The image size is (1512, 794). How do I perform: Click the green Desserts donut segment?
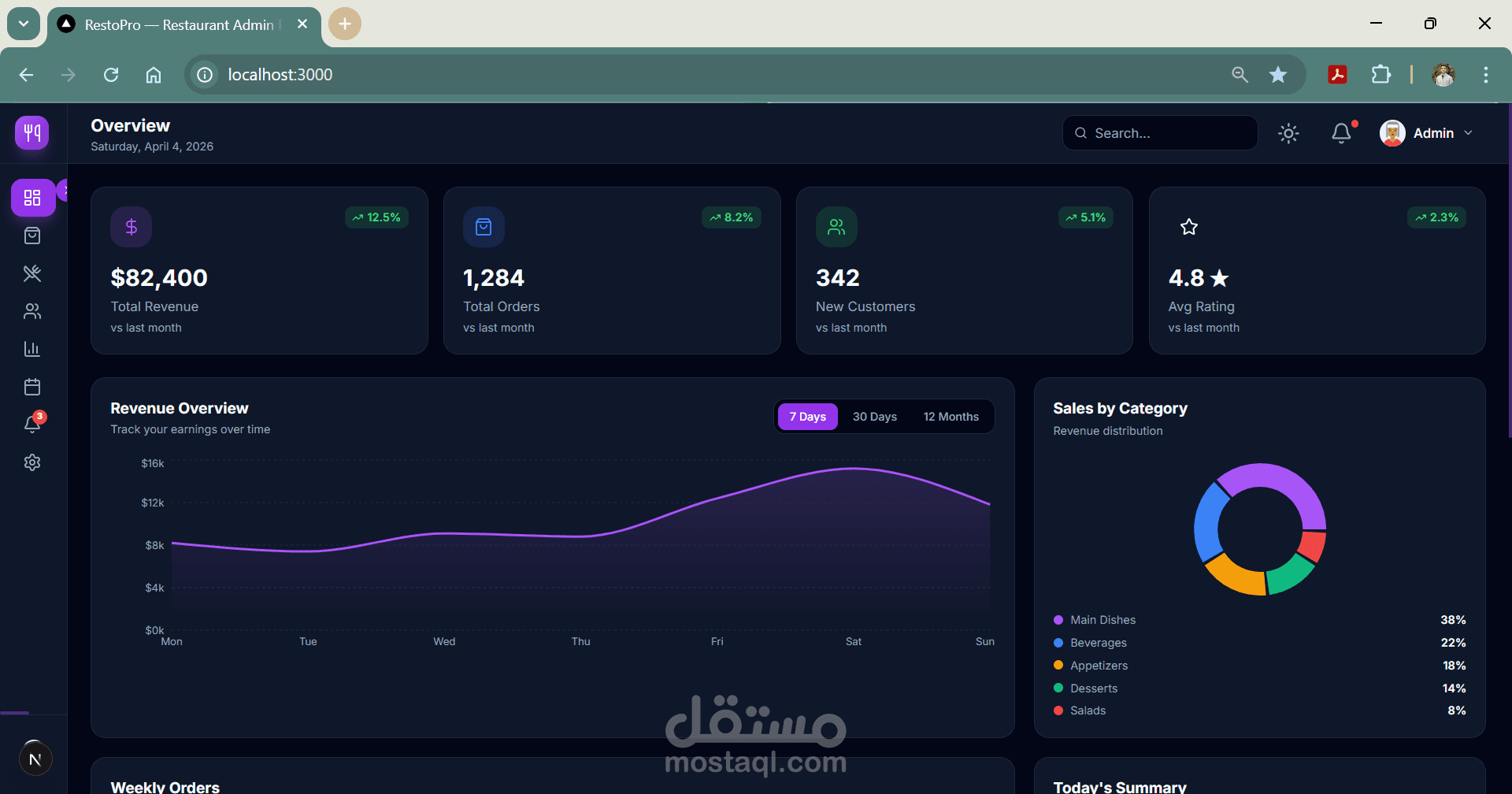pyautogui.click(x=1291, y=576)
